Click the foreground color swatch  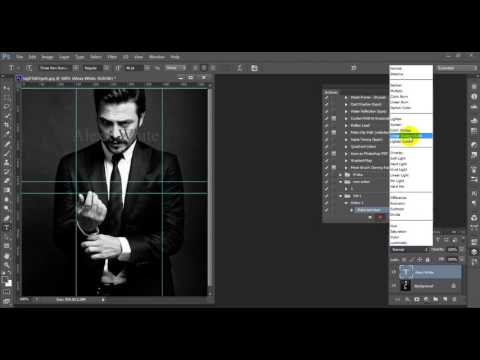[5, 279]
